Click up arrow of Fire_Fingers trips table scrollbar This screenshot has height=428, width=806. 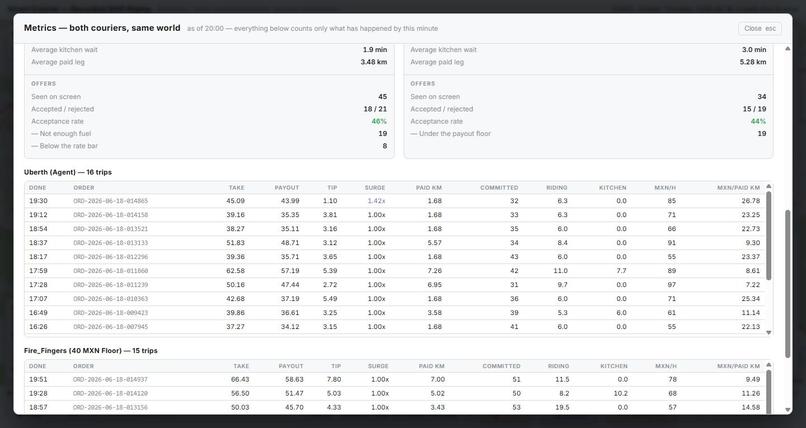tap(769, 365)
